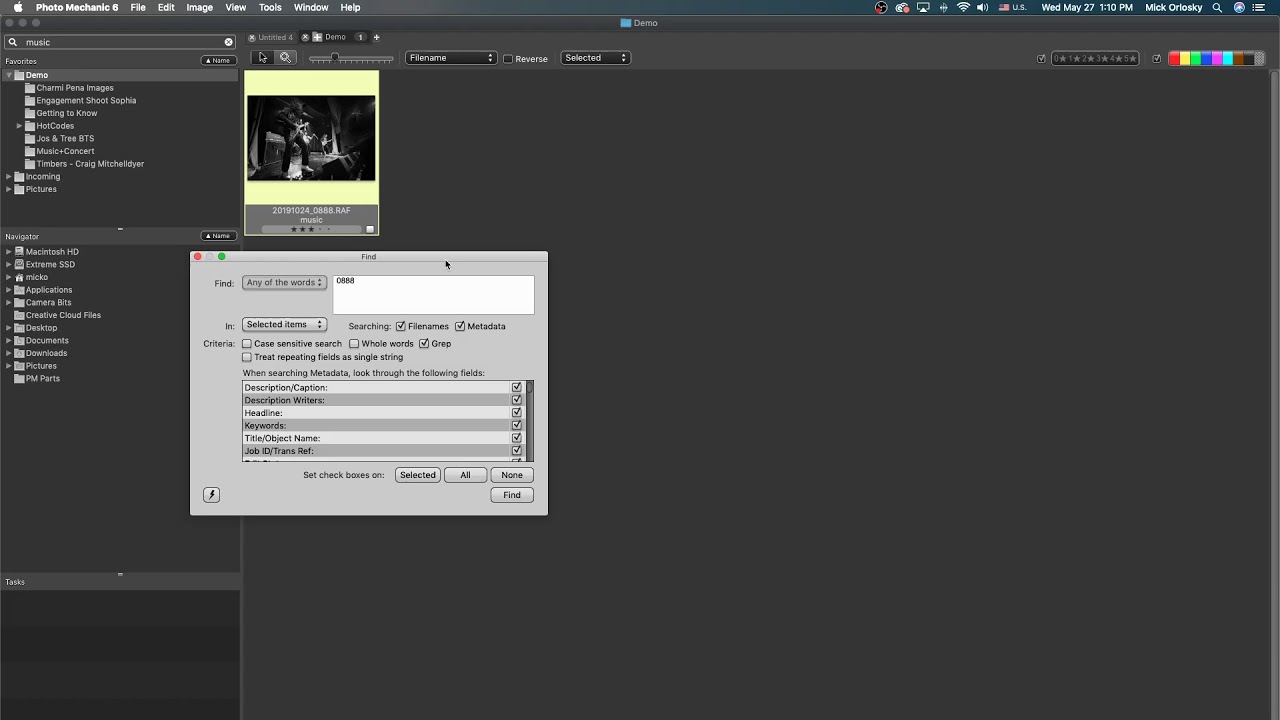Click the red color class swatch

1174,59
